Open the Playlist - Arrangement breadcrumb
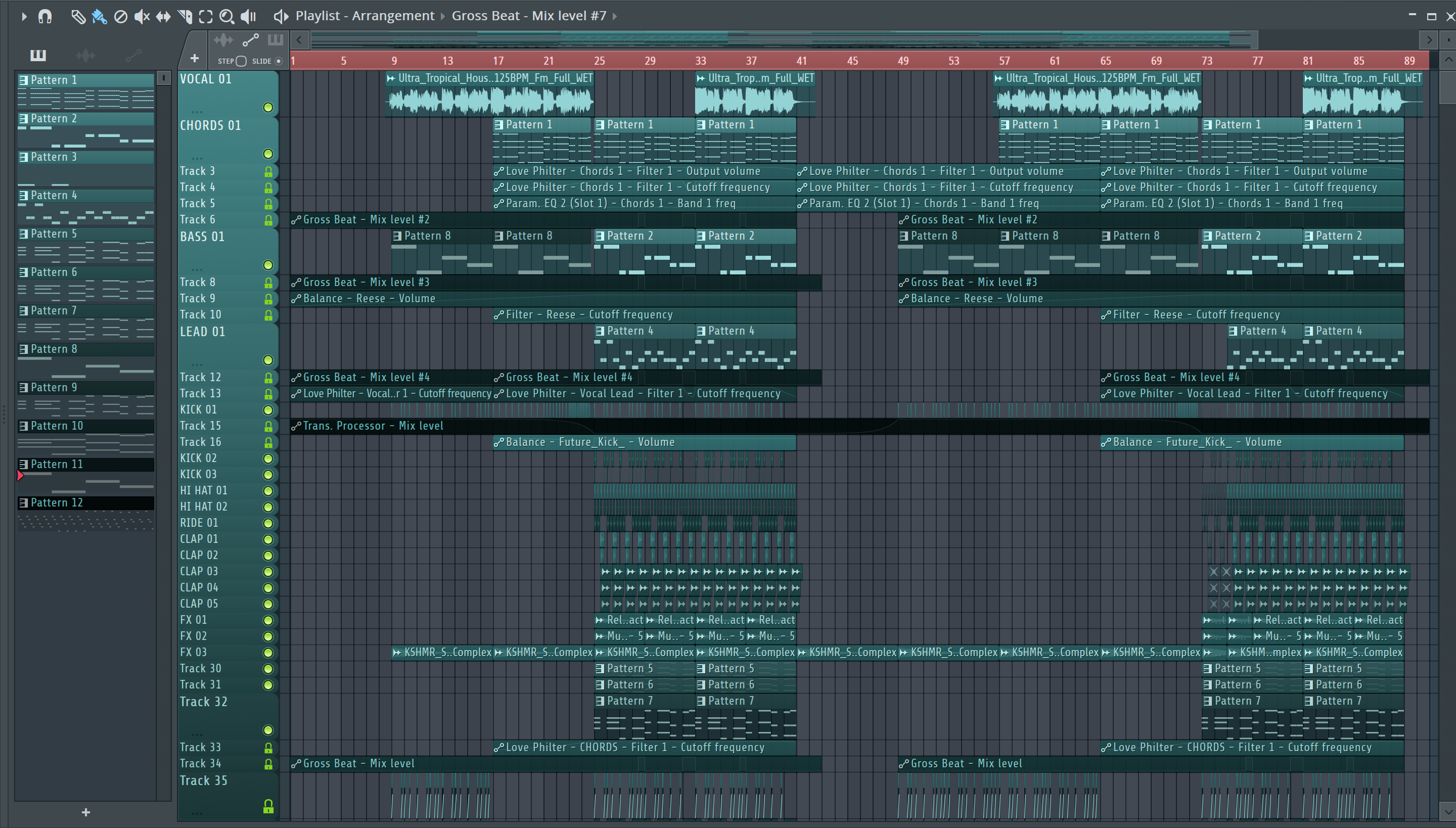The width and height of the screenshot is (1456, 828). (365, 16)
